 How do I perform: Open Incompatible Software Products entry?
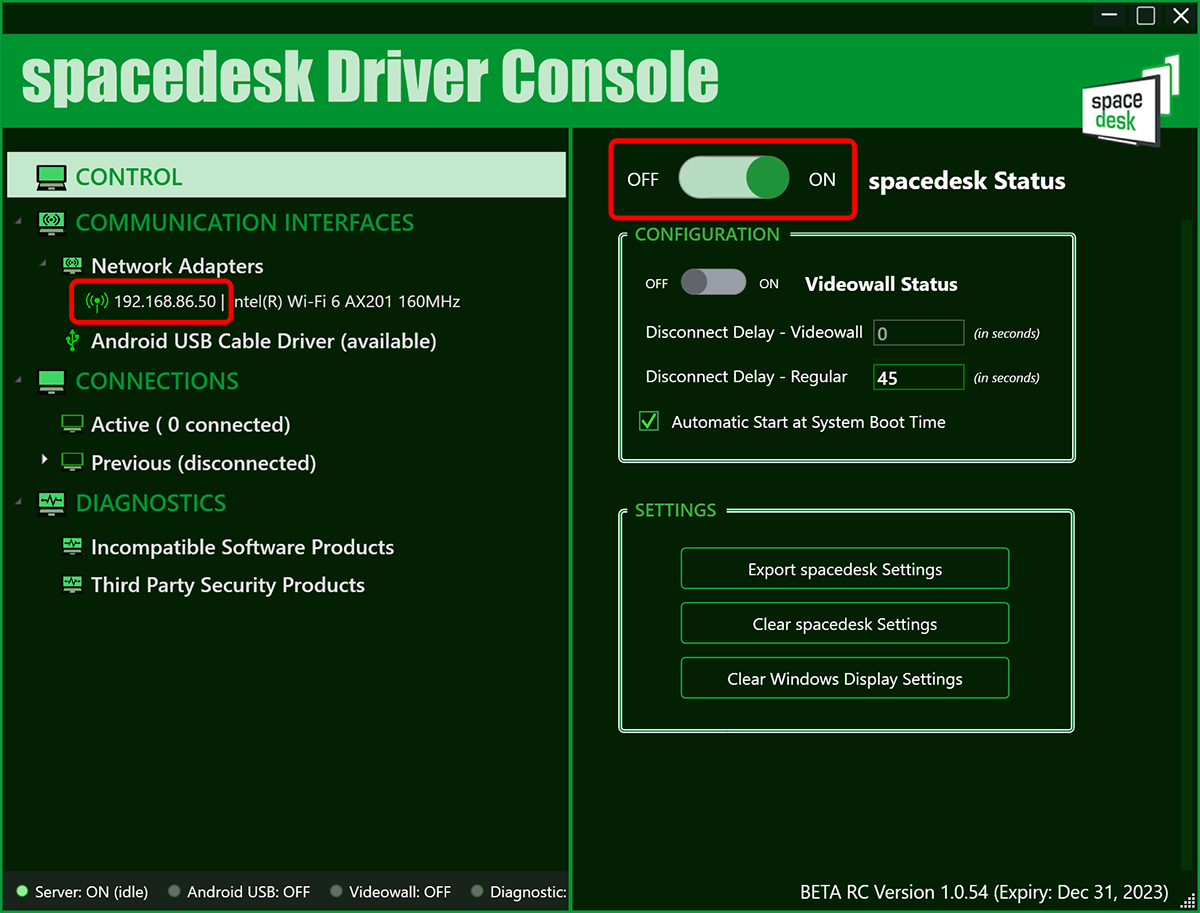(x=242, y=547)
